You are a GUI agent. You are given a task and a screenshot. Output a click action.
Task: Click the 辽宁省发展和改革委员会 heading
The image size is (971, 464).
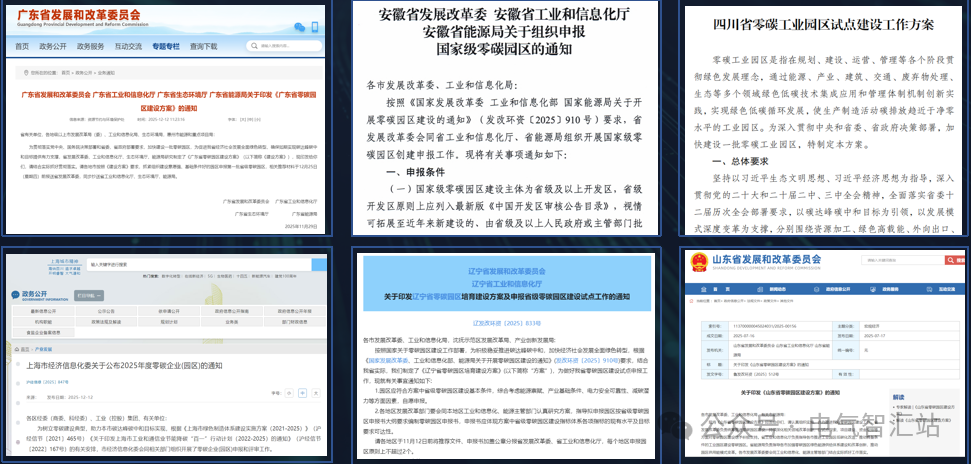click(x=507, y=271)
